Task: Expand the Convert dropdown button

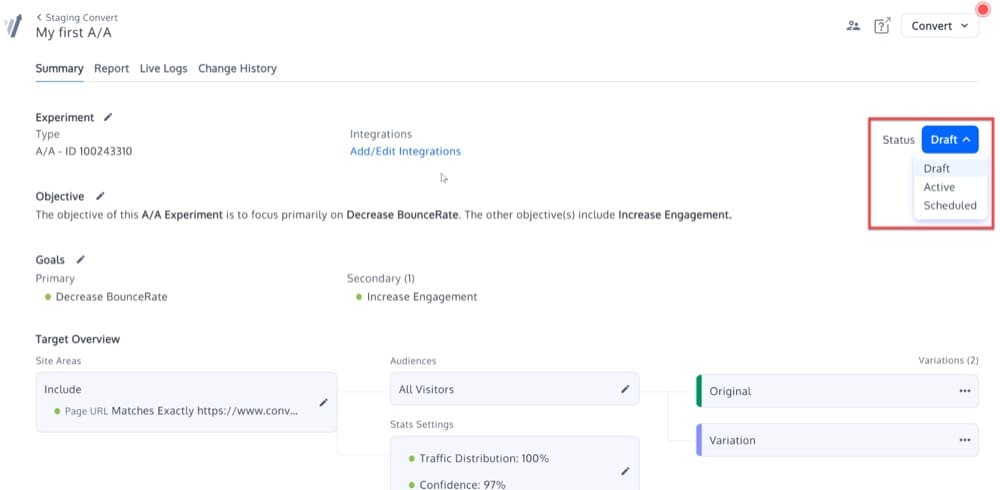Action: (x=940, y=26)
